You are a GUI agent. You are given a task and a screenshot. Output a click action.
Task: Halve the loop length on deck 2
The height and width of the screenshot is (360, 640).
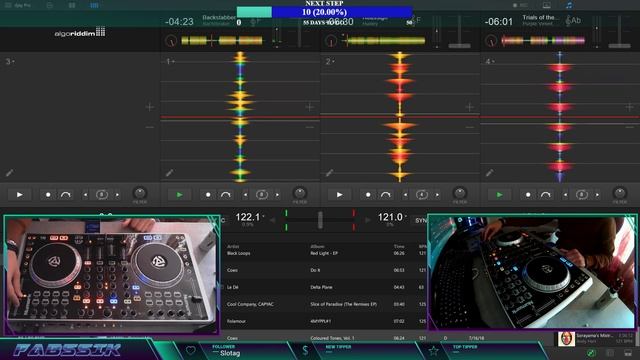tap(405, 195)
